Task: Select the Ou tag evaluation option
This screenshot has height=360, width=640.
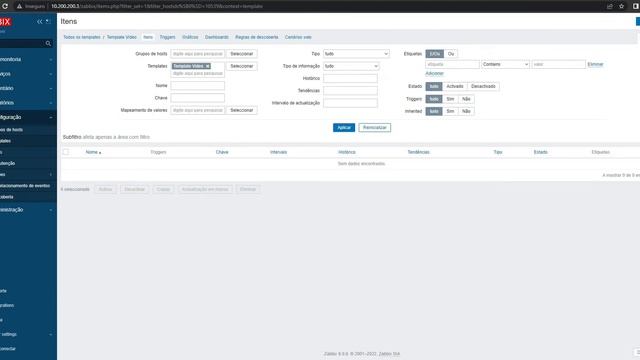Action: click(x=451, y=54)
